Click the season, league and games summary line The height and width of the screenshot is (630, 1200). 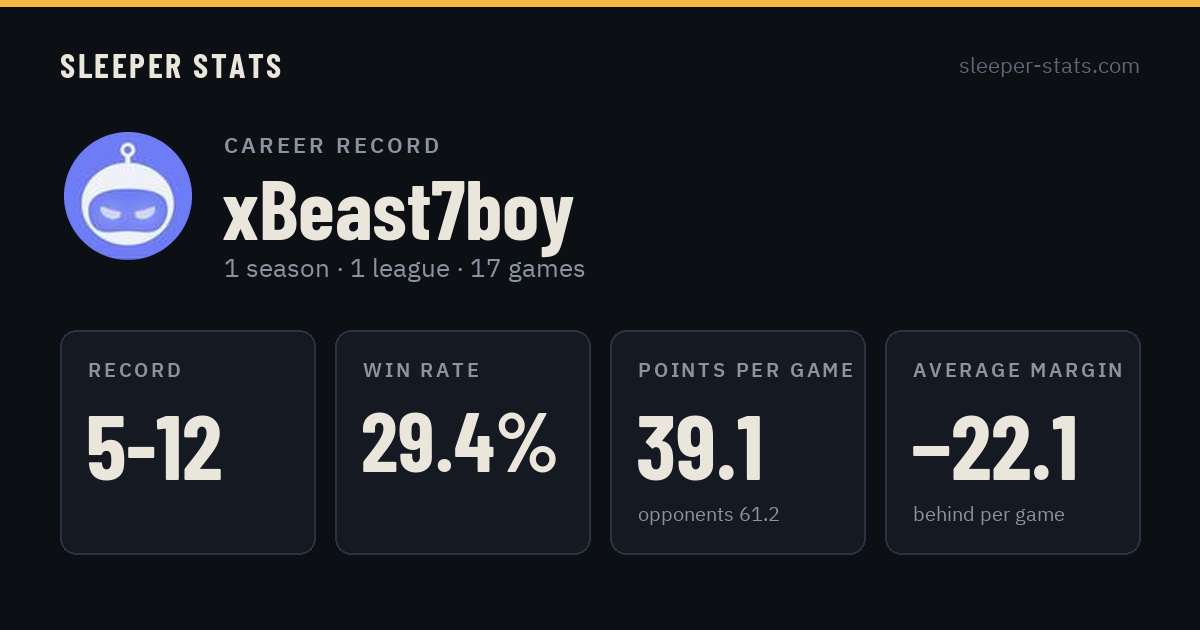tap(404, 269)
